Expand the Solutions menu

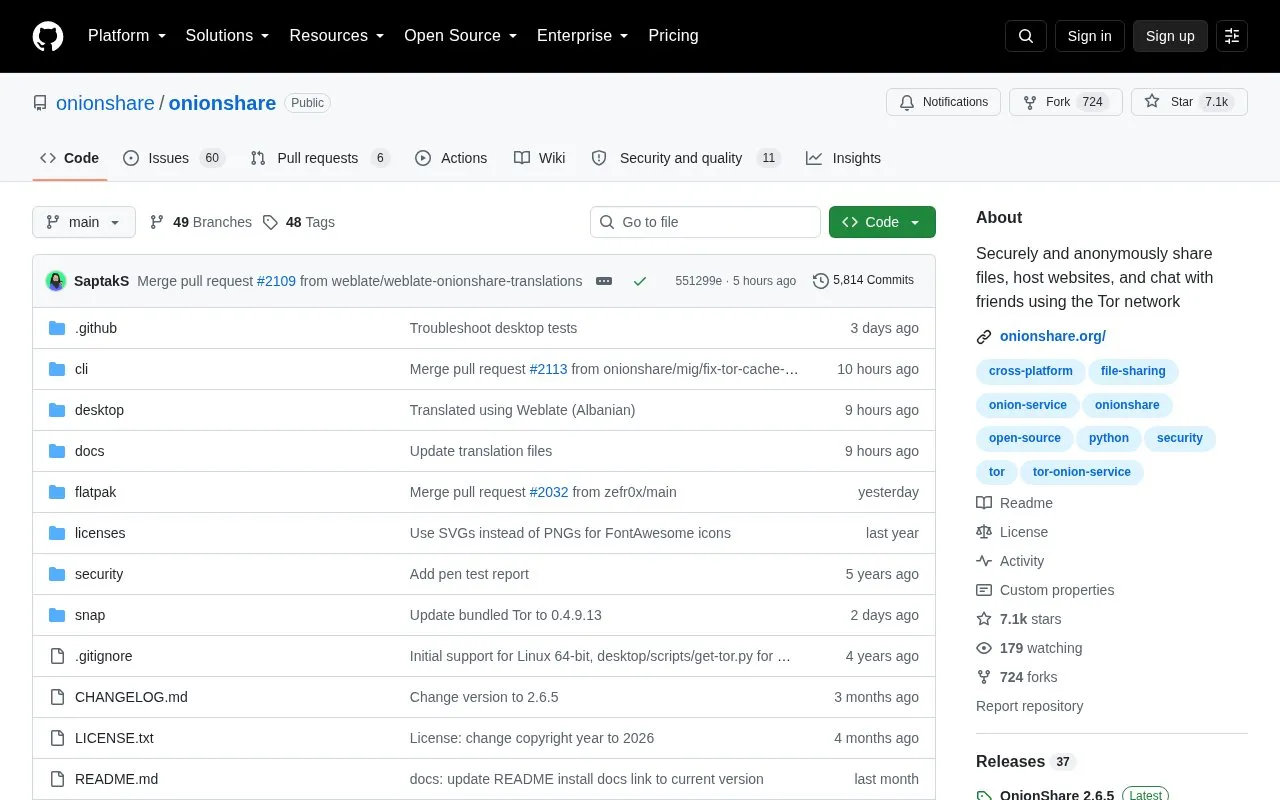click(x=227, y=36)
